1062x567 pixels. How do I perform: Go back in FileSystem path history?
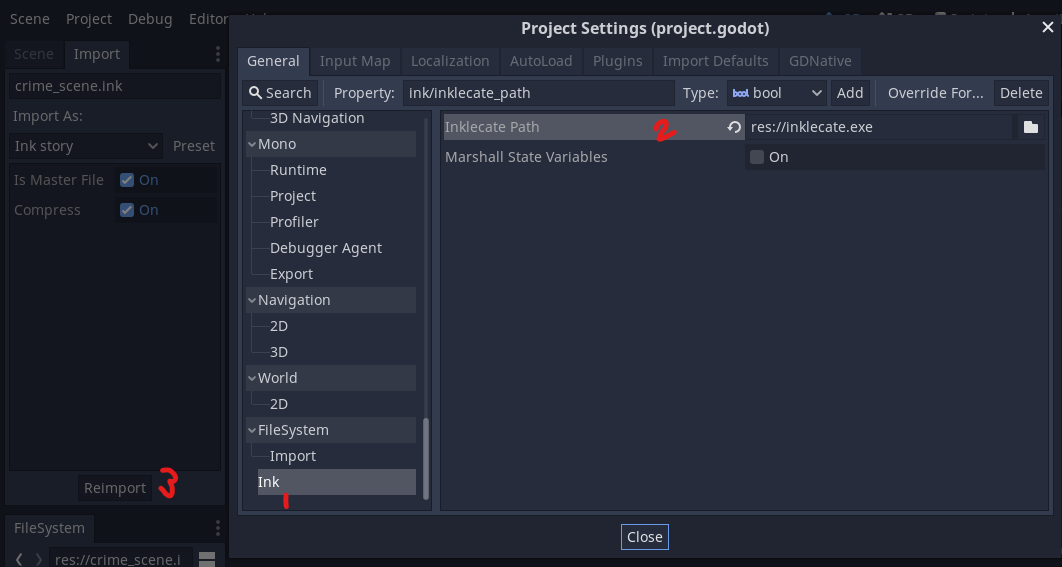click(x=19, y=560)
